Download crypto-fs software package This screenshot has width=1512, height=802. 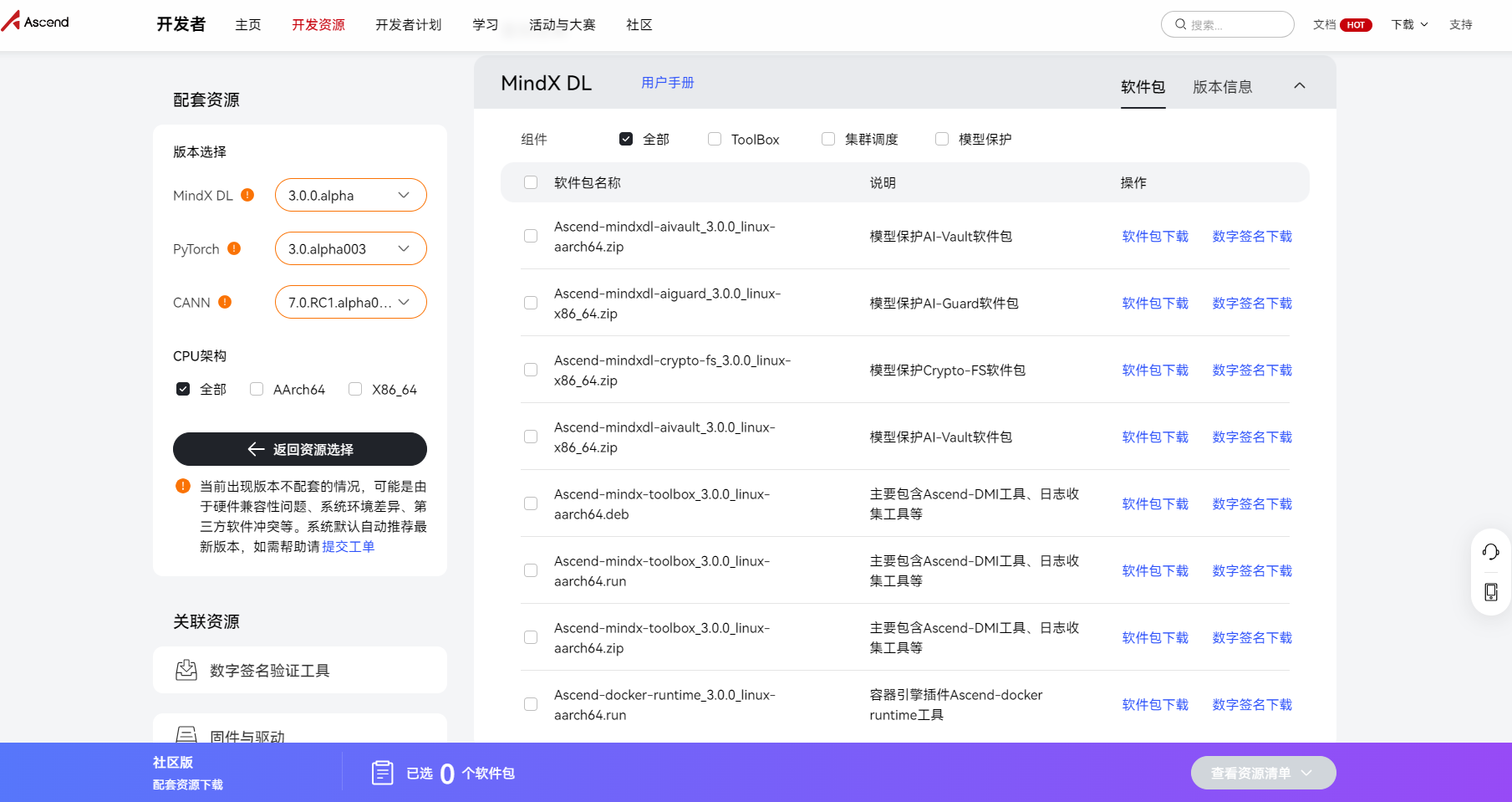(1155, 370)
